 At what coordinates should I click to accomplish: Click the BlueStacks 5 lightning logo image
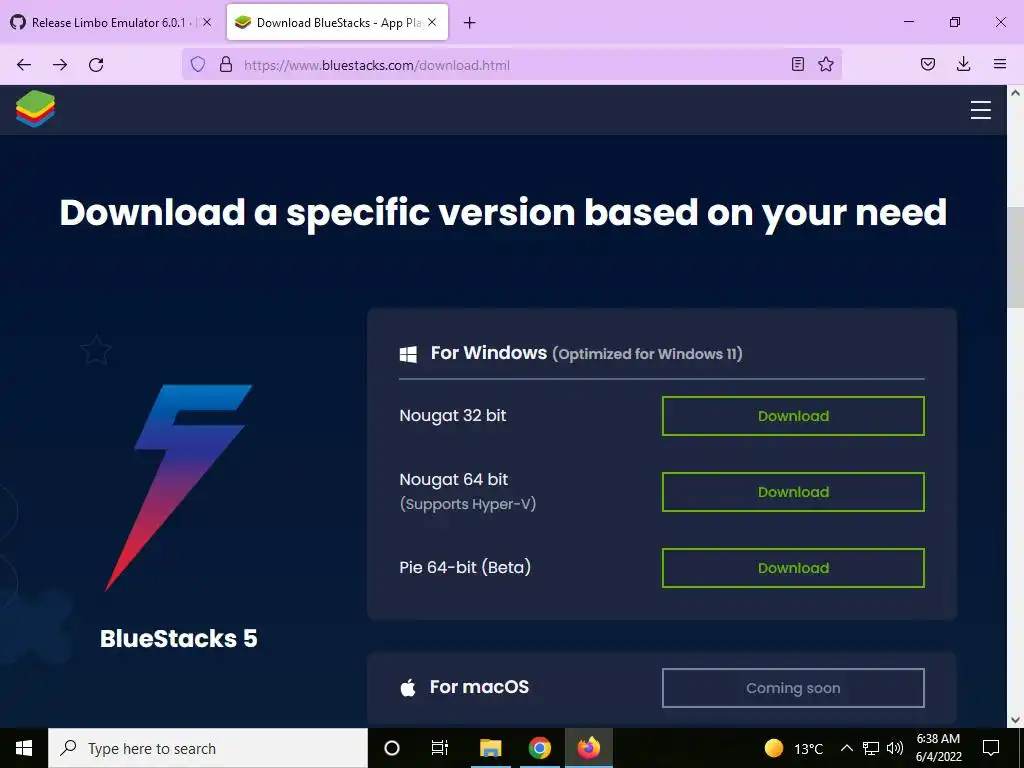pyautogui.click(x=178, y=488)
